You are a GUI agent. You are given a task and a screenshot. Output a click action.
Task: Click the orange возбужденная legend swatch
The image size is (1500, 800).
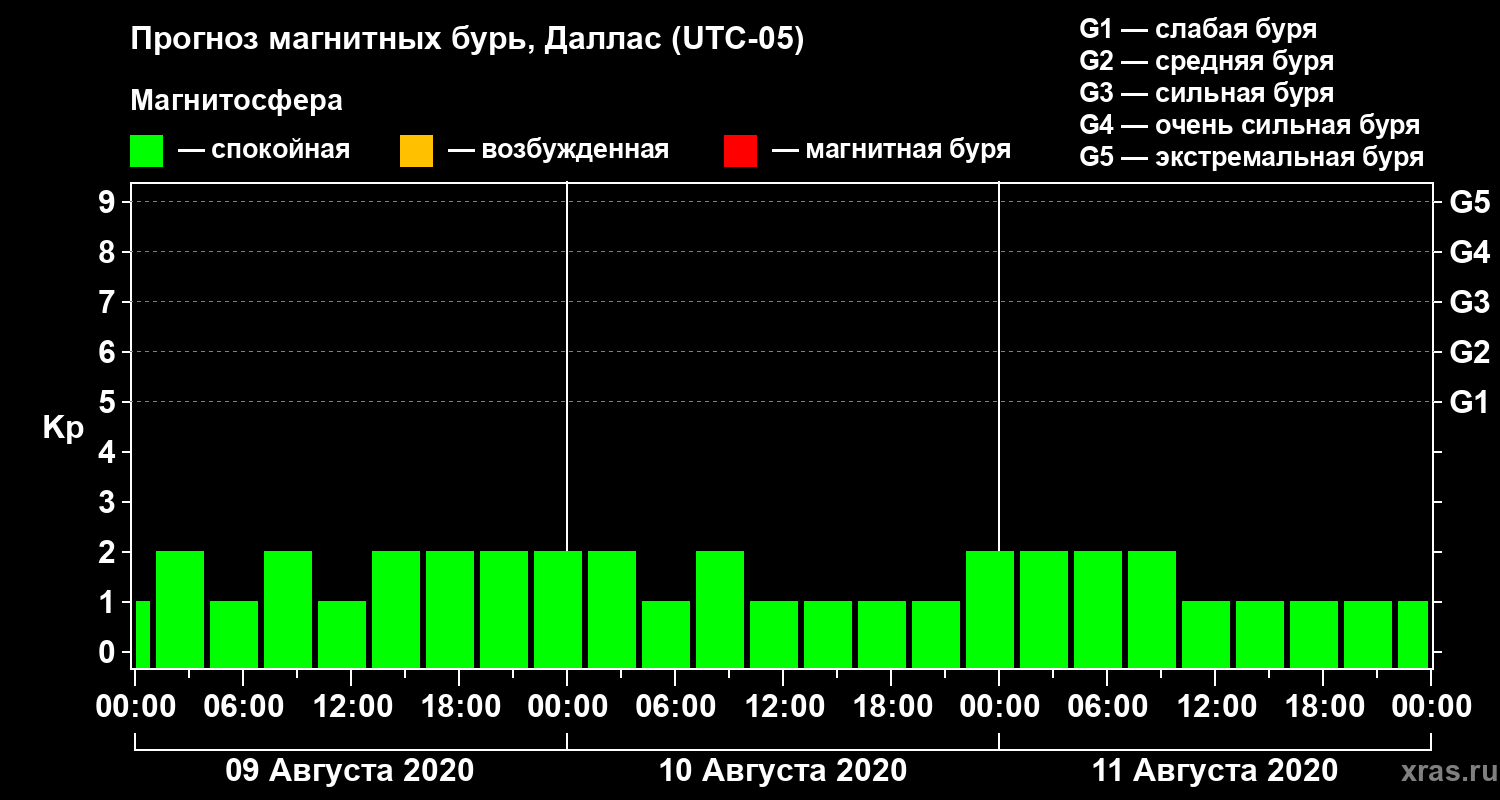(x=416, y=151)
